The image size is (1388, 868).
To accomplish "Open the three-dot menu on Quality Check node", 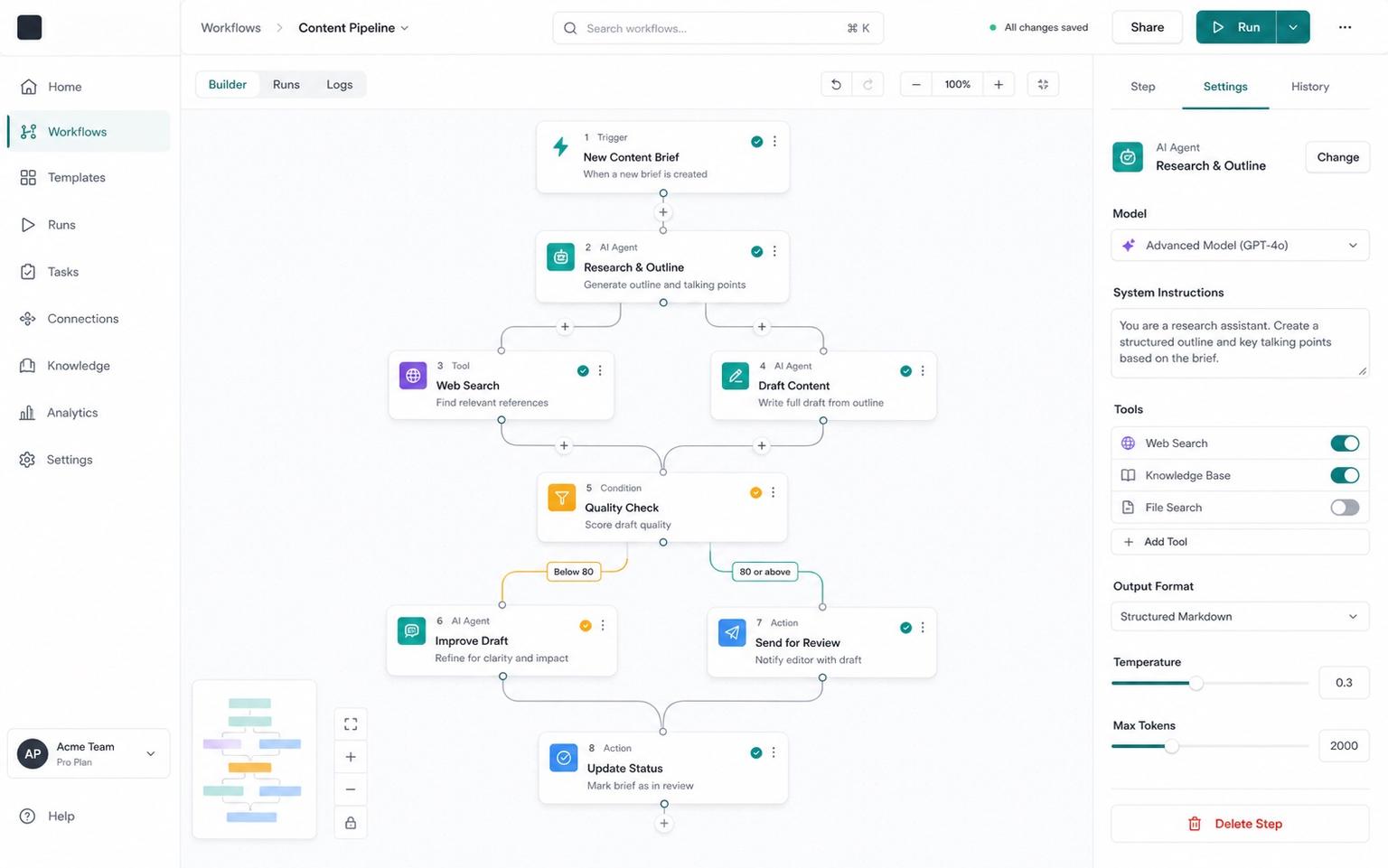I will [x=774, y=493].
